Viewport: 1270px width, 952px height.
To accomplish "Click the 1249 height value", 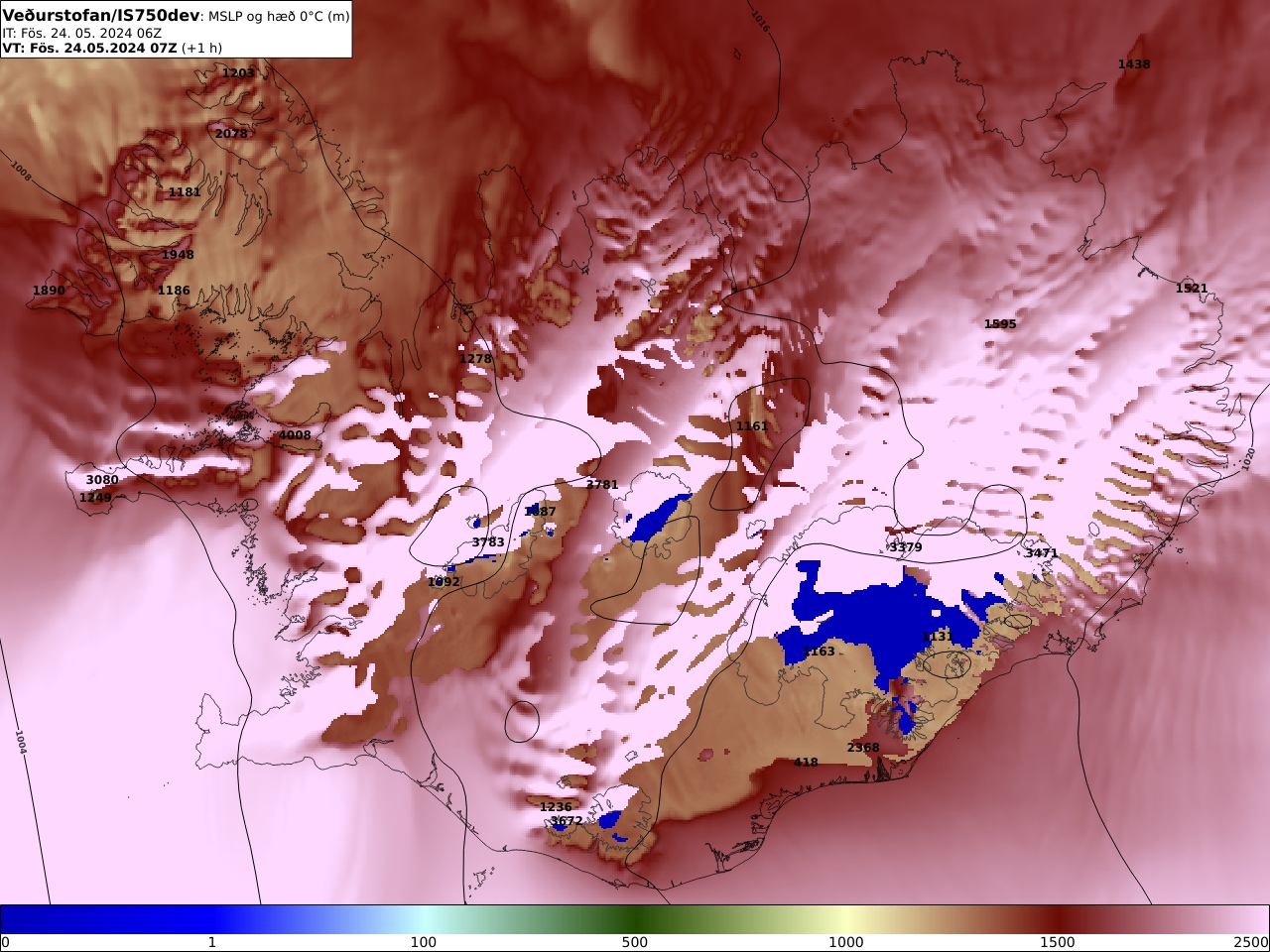I will [x=95, y=498].
